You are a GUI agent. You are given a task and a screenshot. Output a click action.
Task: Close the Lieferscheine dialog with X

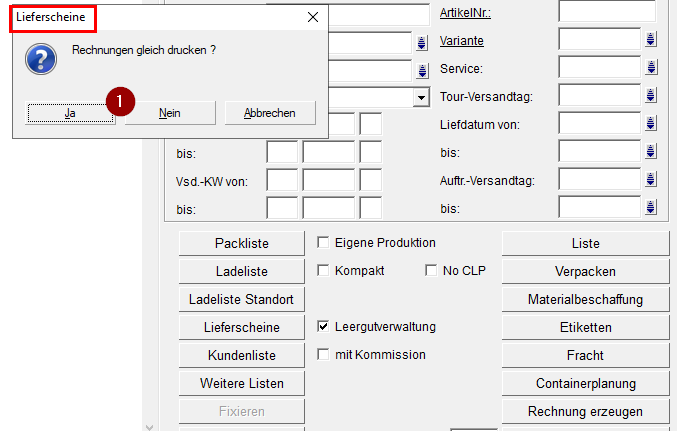pyautogui.click(x=313, y=17)
